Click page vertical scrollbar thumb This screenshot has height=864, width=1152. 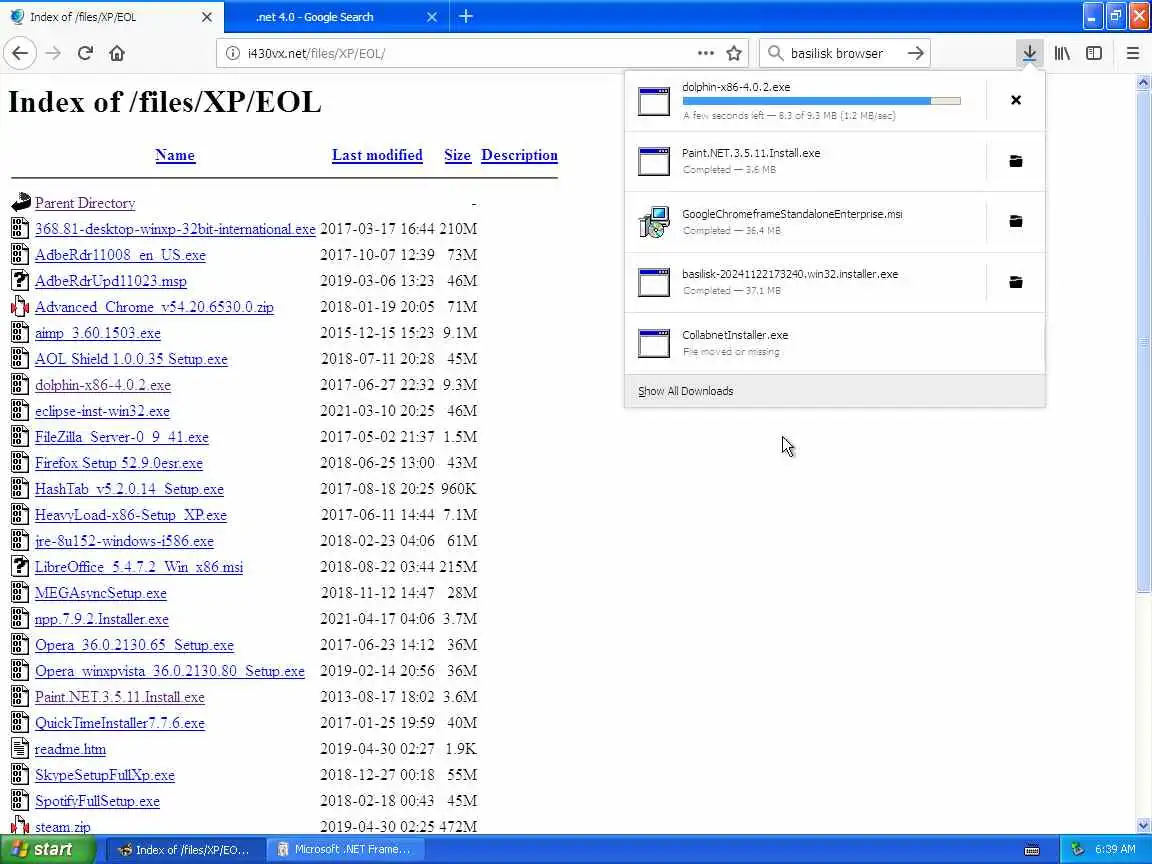coord(1143,340)
